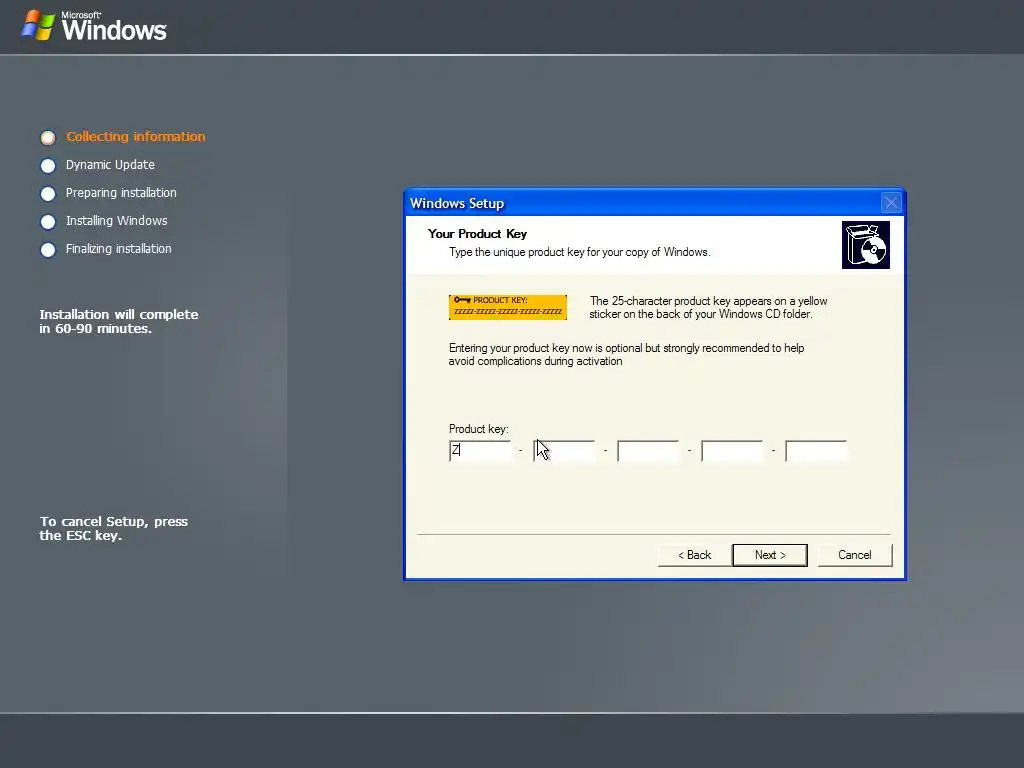Click the 'Product key:' label
The image size is (1024, 768).
click(x=479, y=429)
